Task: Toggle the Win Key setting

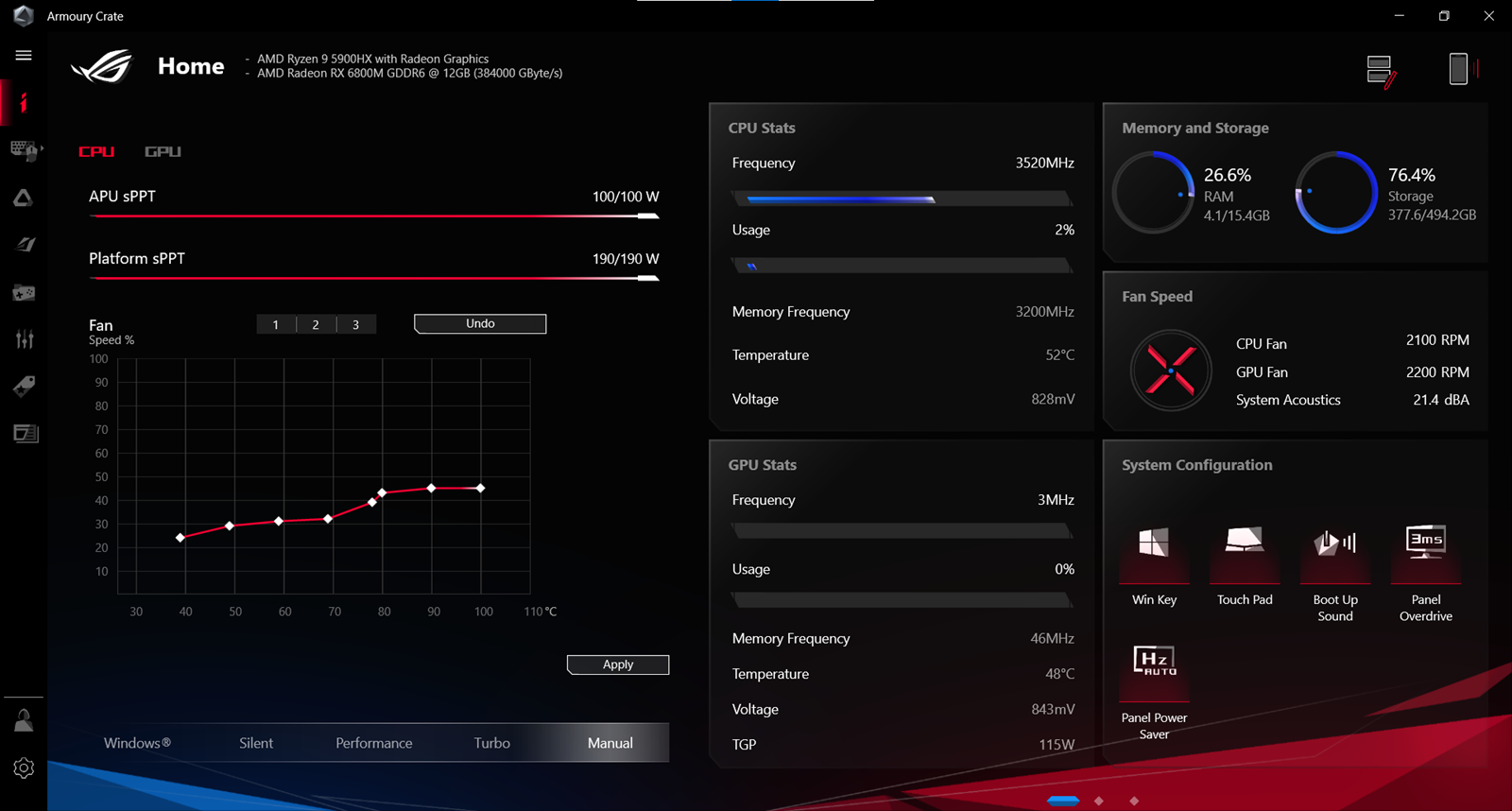Action: tap(1154, 566)
